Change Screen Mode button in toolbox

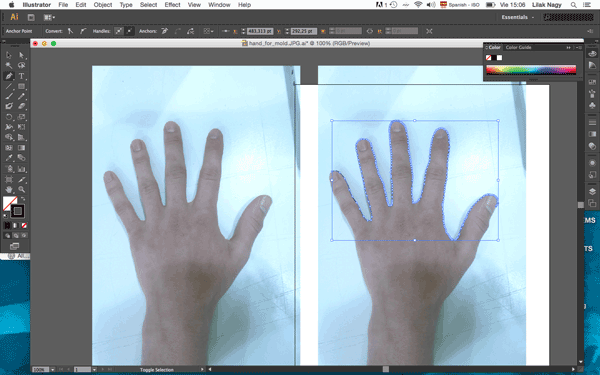point(15,246)
